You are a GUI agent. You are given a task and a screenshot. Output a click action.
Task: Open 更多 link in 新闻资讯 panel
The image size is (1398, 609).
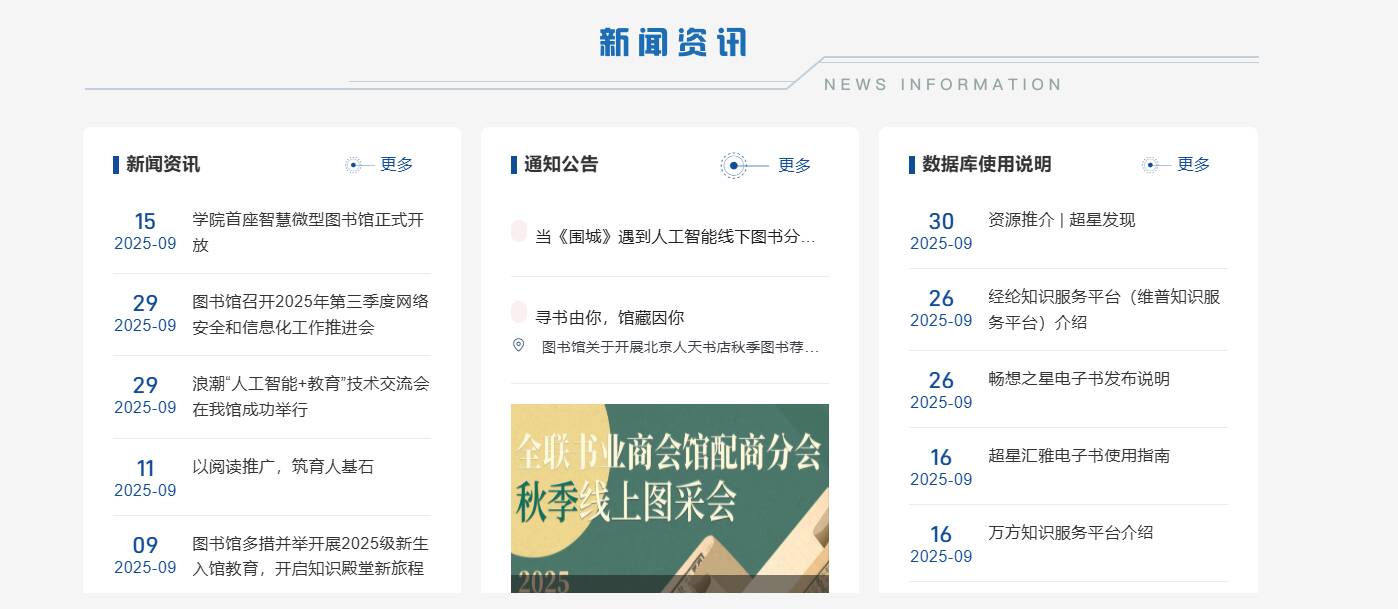click(x=396, y=165)
